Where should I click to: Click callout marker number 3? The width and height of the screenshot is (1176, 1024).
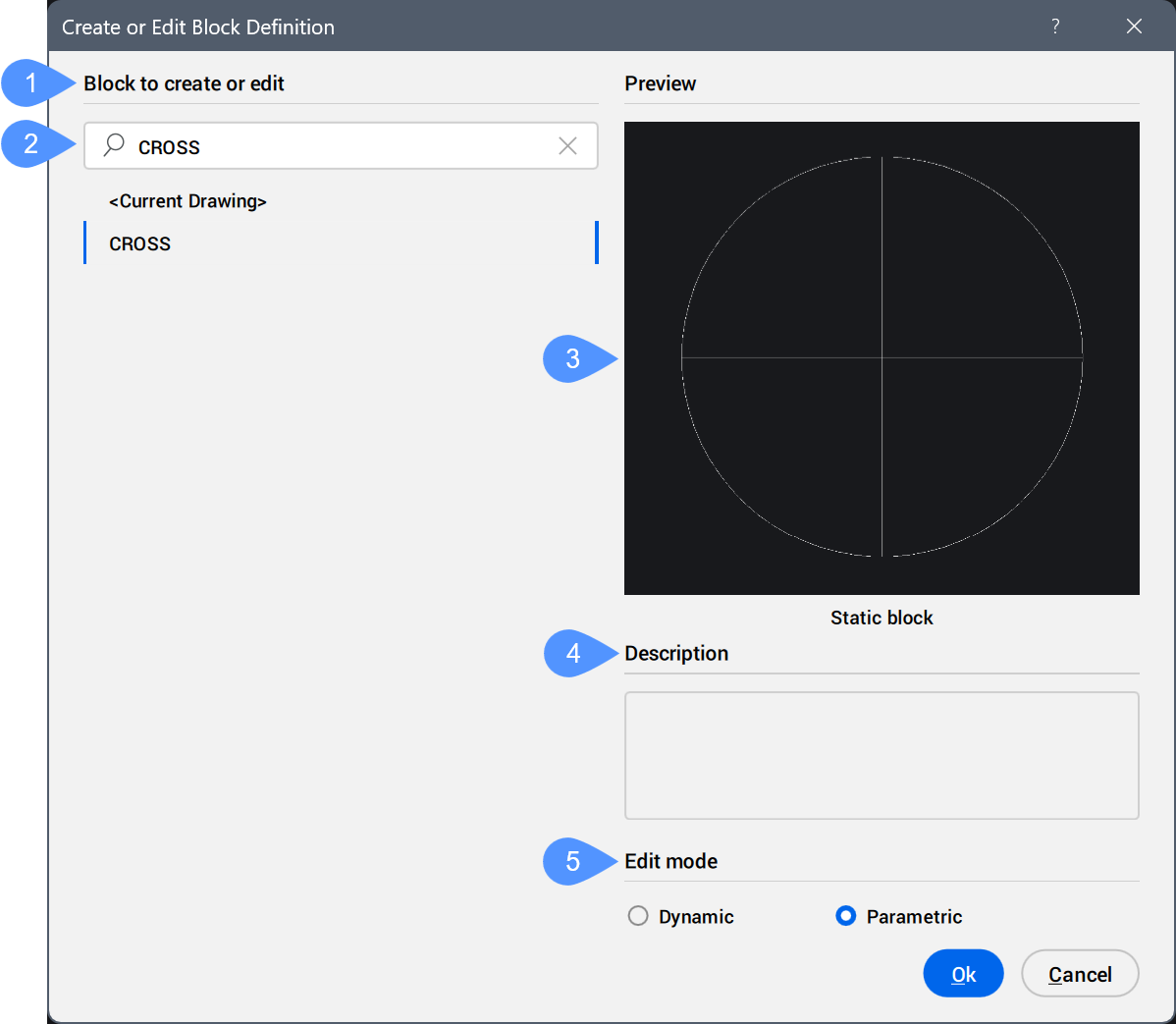click(573, 359)
